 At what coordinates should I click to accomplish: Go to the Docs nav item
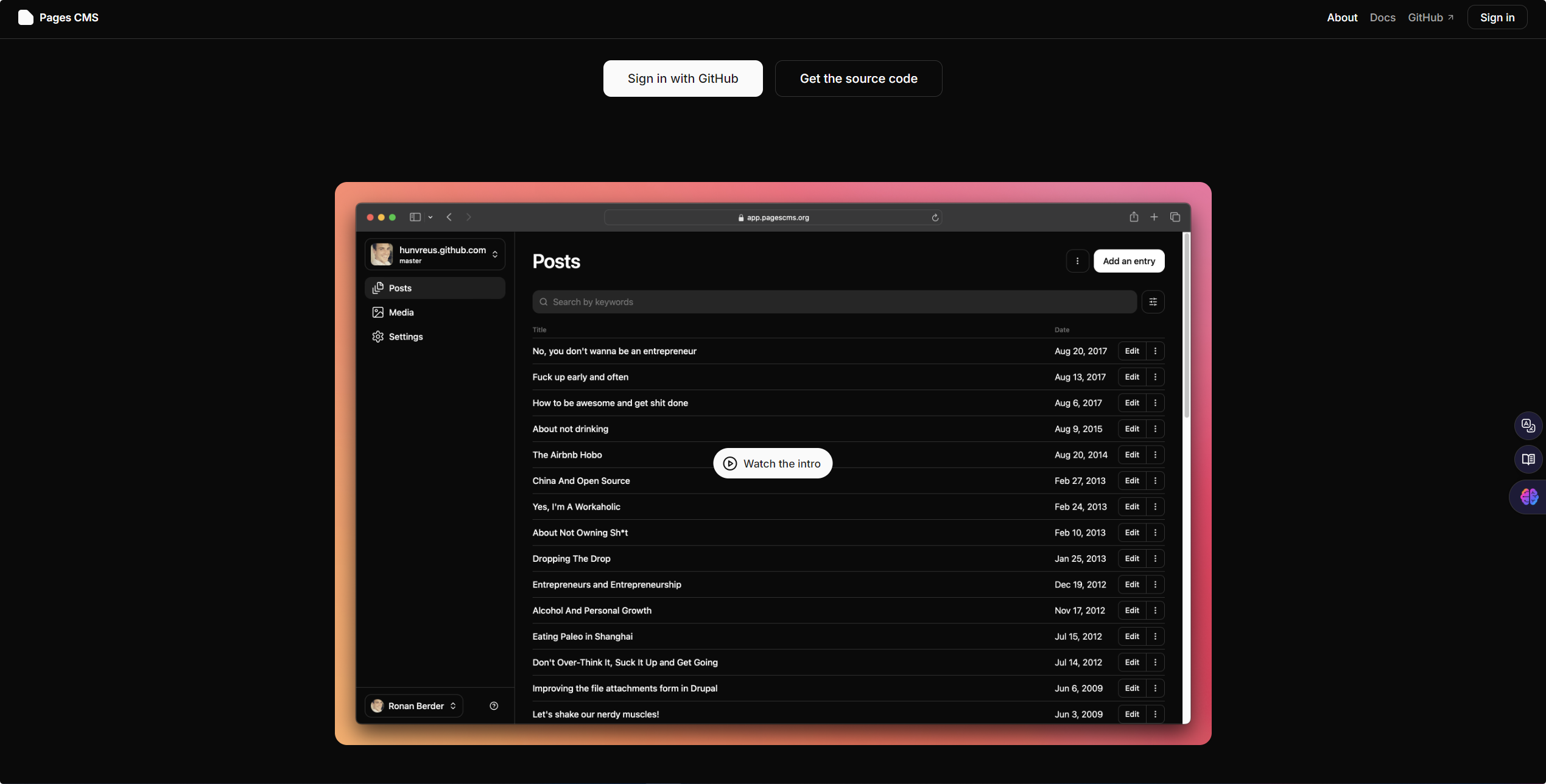tap(1382, 18)
